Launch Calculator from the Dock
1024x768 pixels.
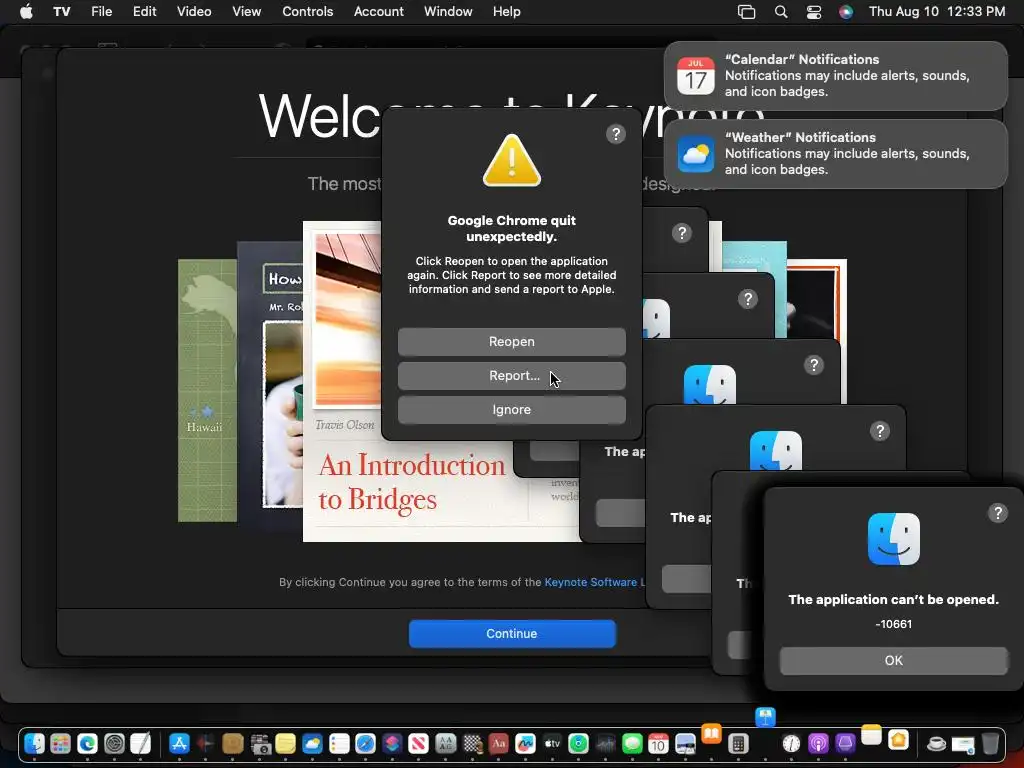coord(738,743)
